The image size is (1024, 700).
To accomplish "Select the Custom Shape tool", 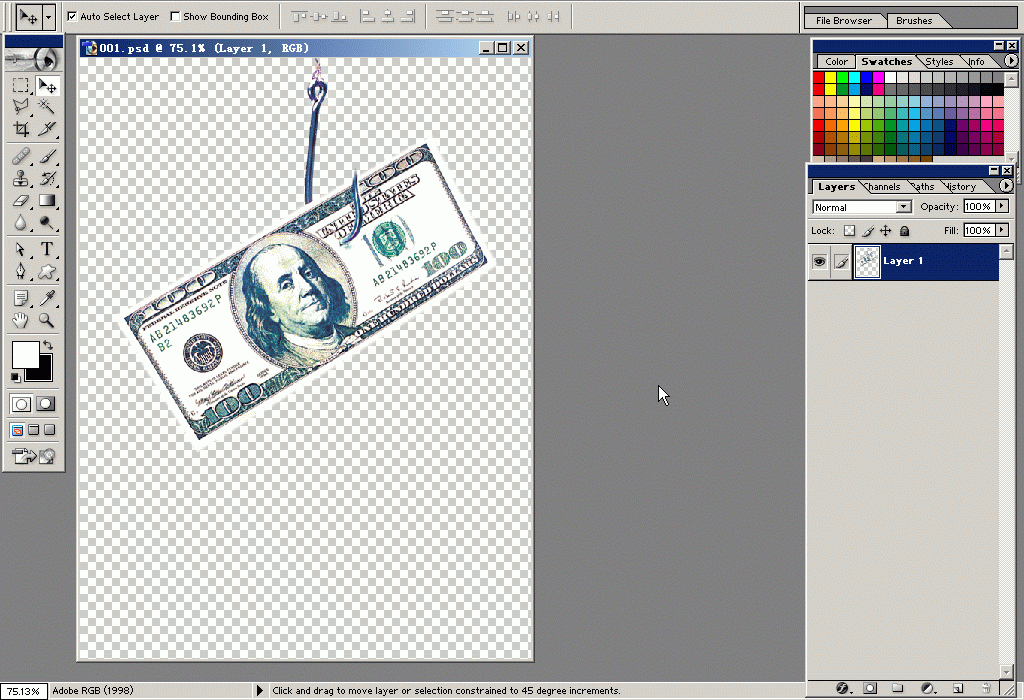I will click(x=47, y=271).
